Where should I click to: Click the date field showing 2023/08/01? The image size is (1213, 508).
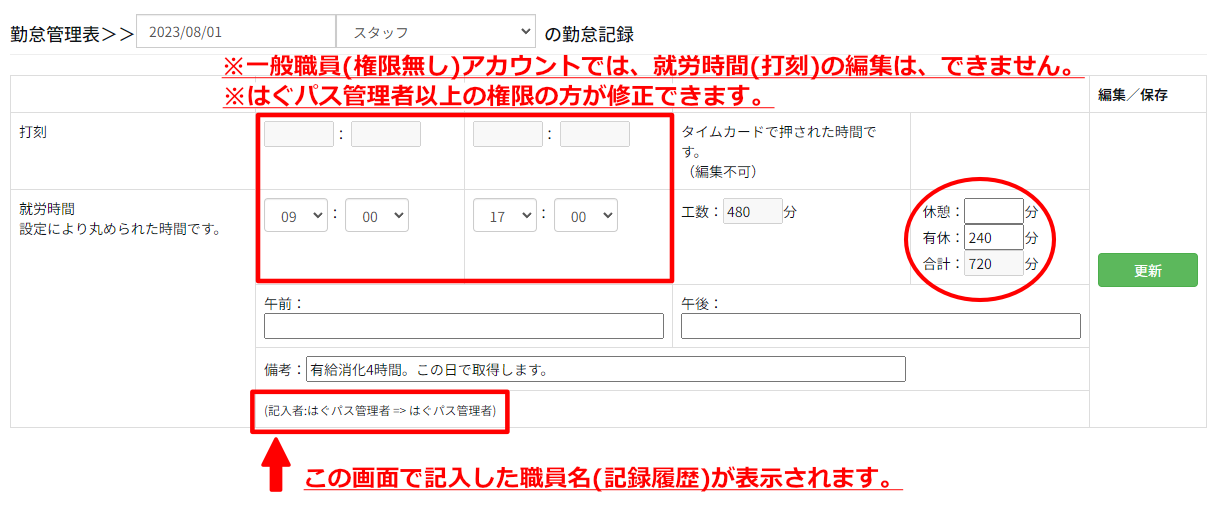pos(235,33)
